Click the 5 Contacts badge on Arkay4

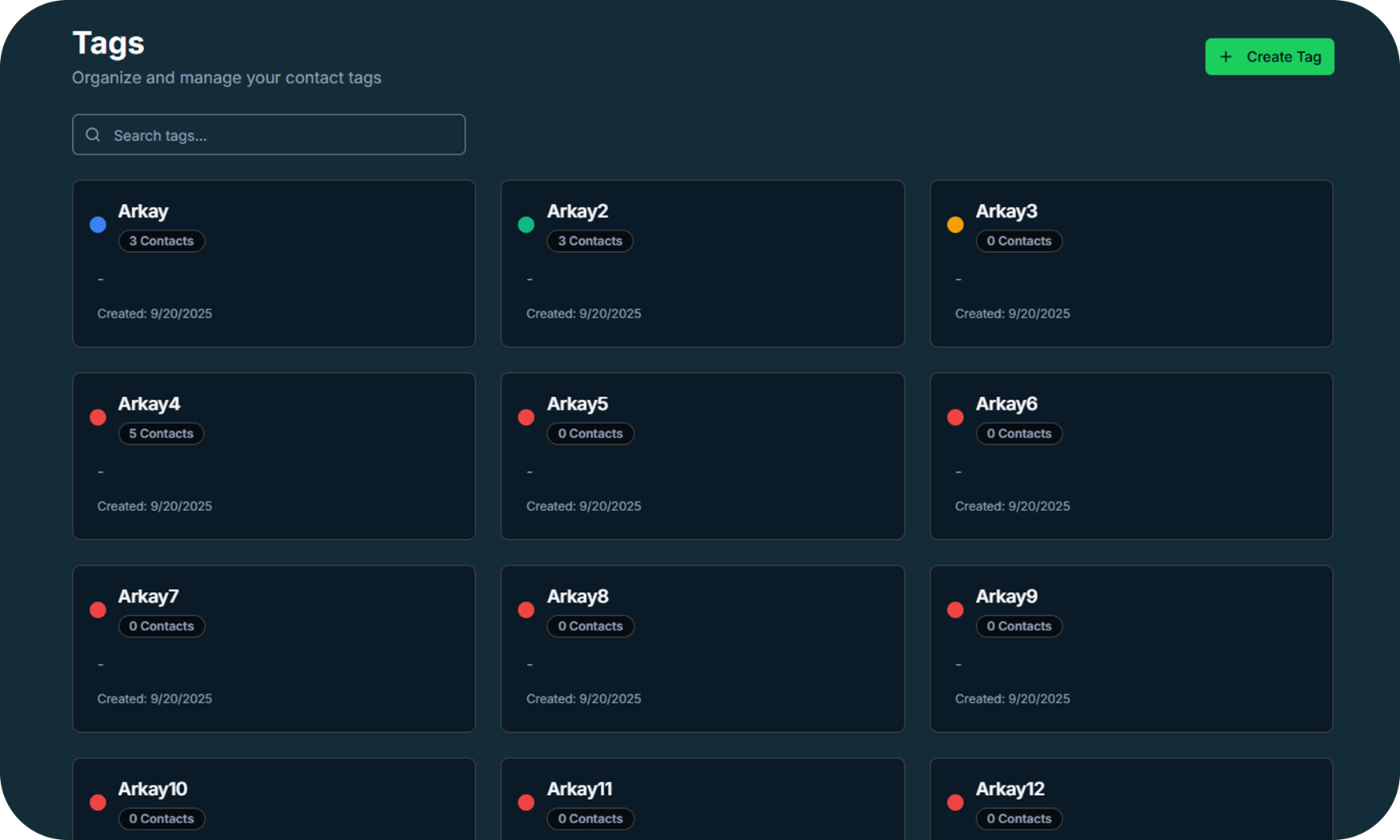[161, 434]
